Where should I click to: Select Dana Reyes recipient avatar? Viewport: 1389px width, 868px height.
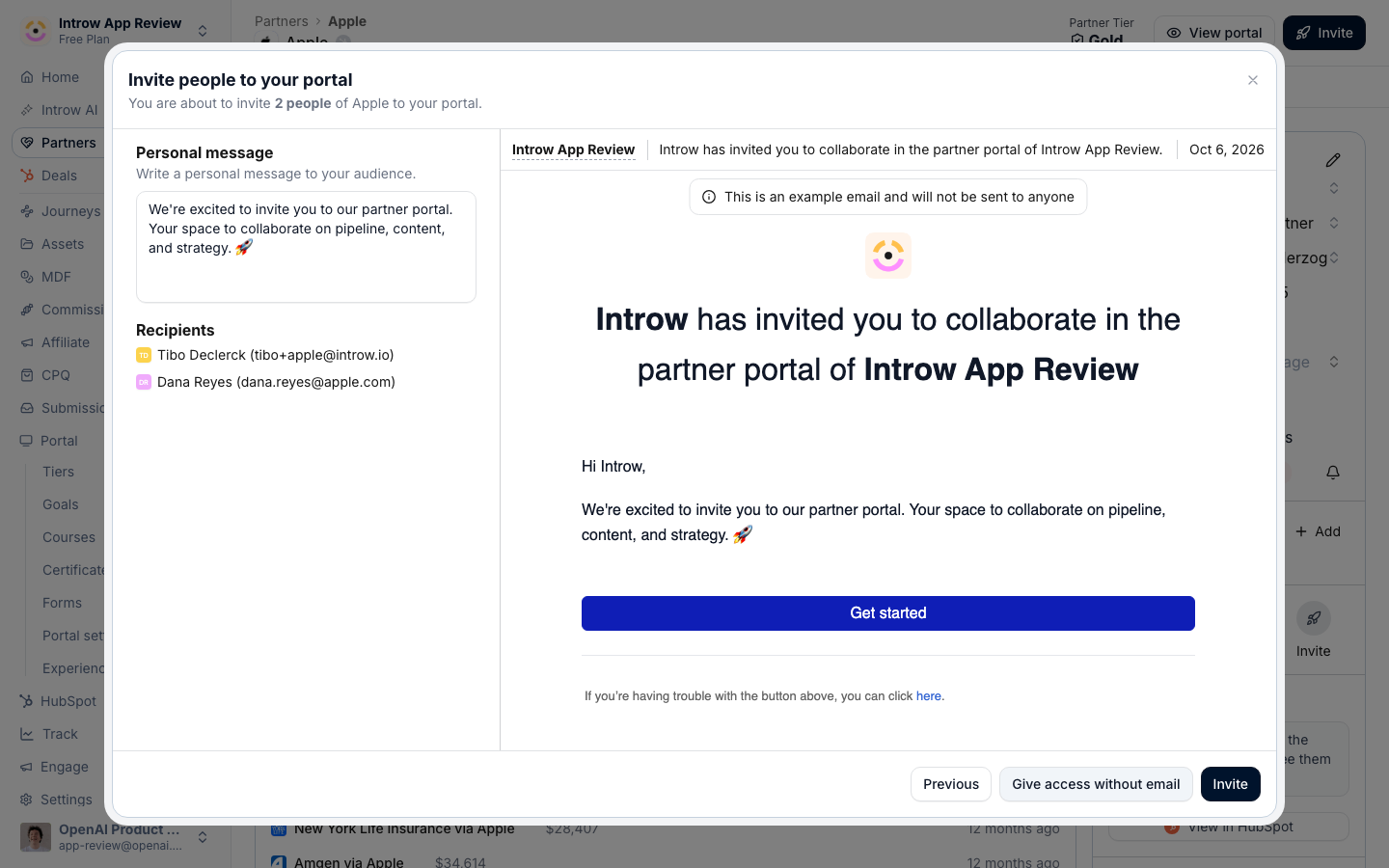(144, 382)
